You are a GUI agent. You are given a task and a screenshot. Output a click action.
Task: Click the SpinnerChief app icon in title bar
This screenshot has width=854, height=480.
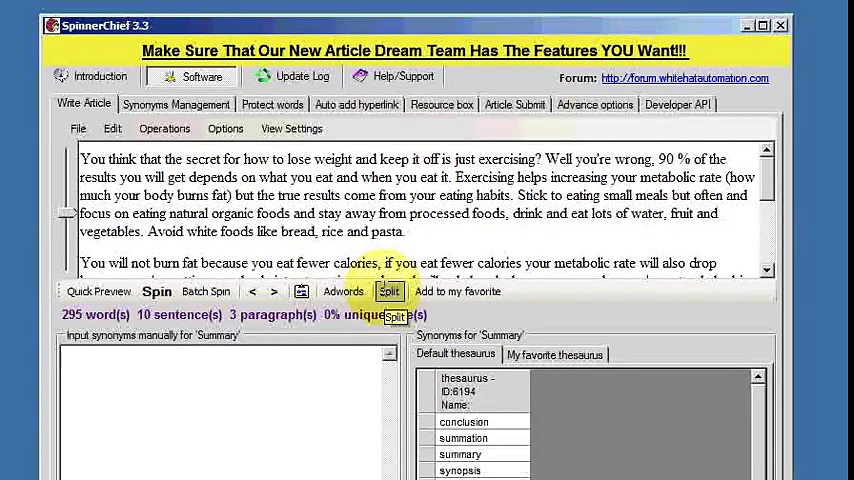(52, 25)
